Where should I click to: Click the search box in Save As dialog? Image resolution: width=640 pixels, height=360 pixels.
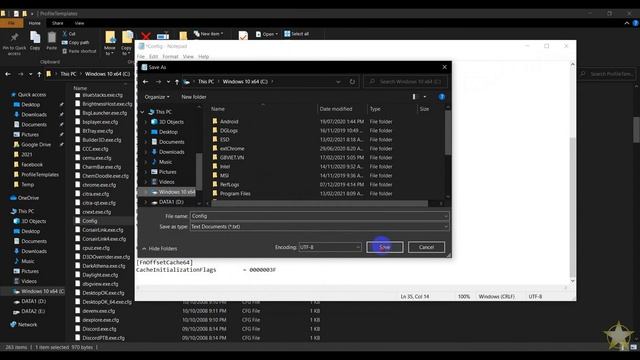(405, 82)
